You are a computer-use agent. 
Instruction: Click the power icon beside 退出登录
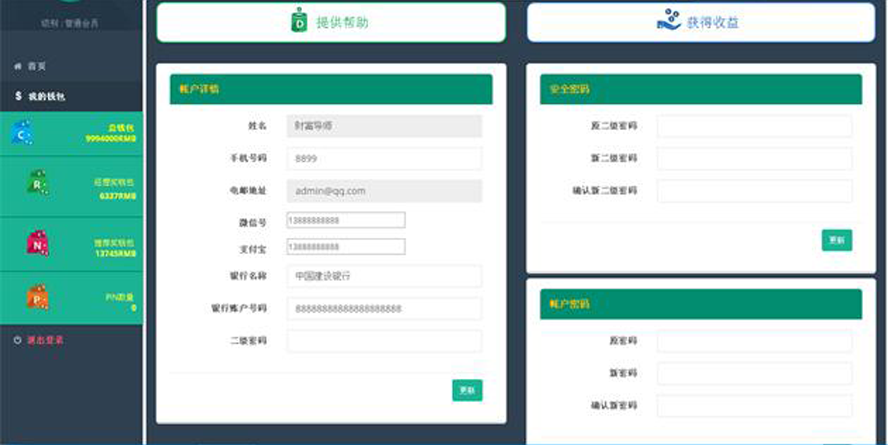pos(18,340)
